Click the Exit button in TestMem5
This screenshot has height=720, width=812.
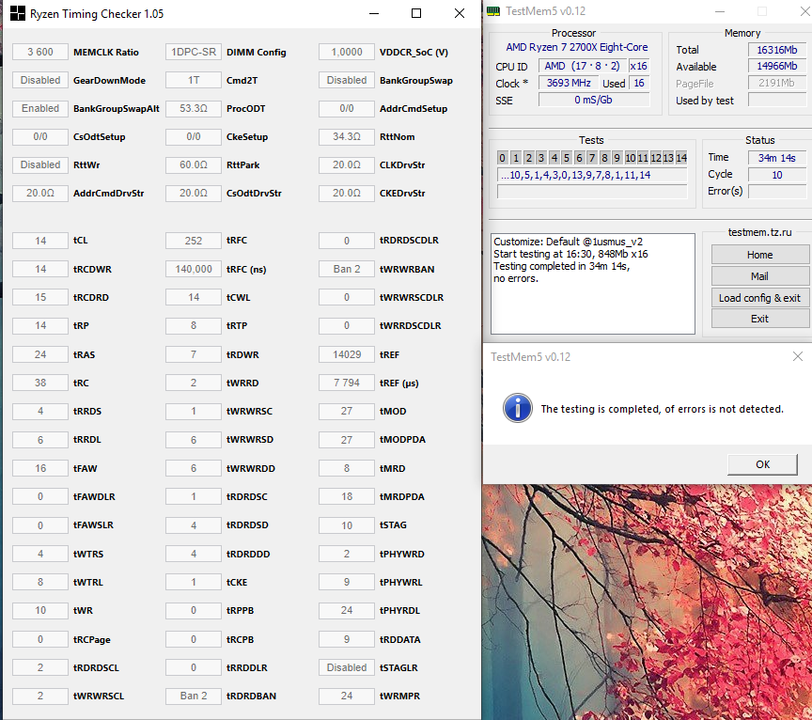[x=760, y=319]
